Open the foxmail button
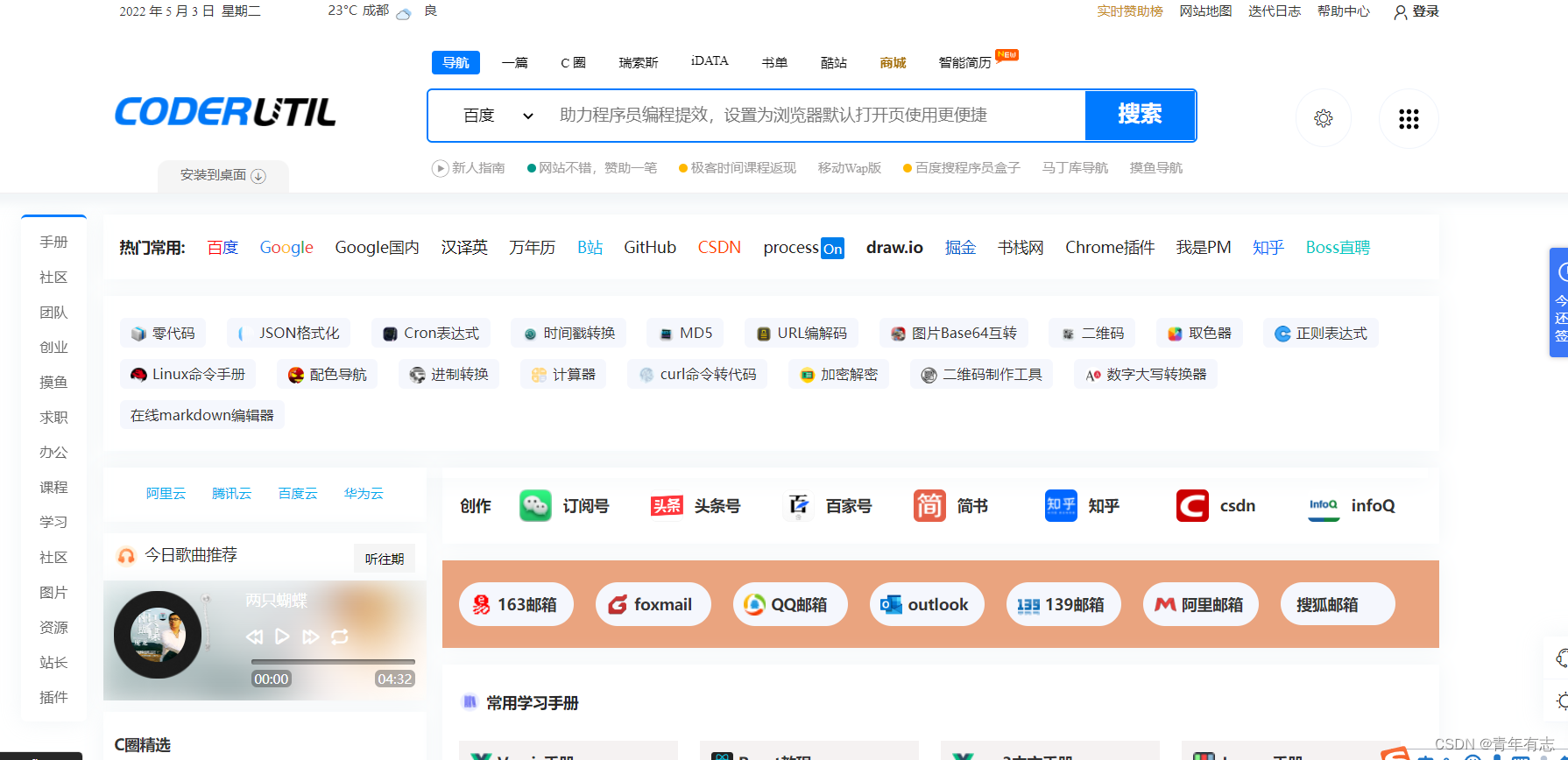This screenshot has height=760, width=1568. click(x=653, y=604)
